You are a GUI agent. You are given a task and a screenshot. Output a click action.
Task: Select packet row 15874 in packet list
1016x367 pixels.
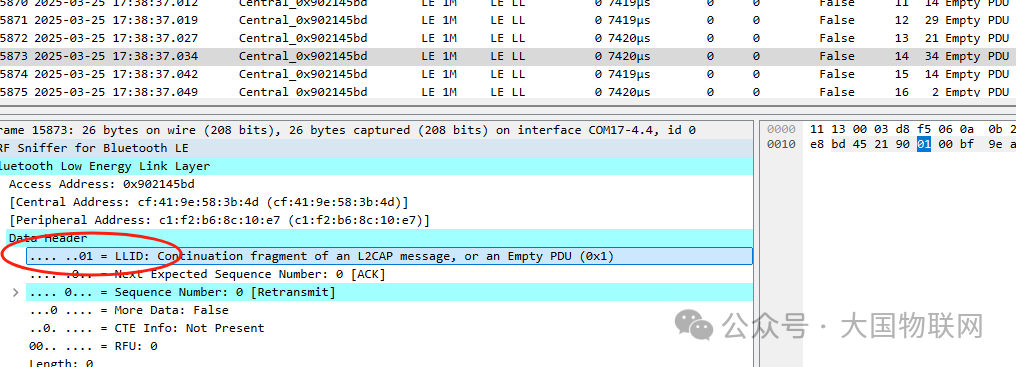(508, 74)
